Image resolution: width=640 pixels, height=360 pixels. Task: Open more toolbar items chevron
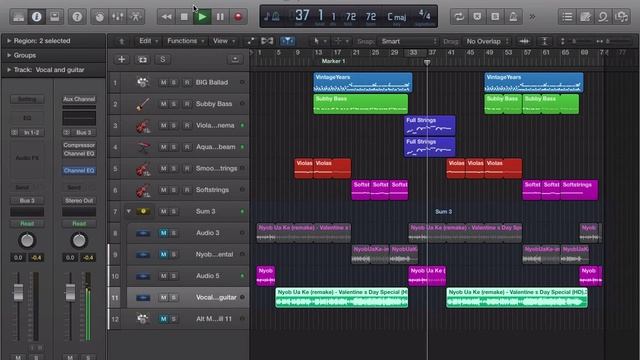point(532,17)
